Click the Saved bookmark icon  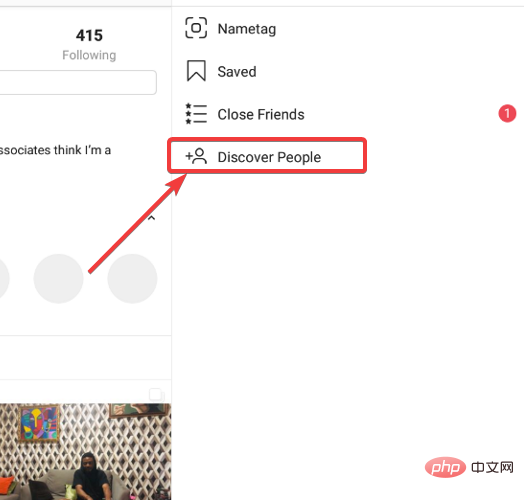point(196,71)
